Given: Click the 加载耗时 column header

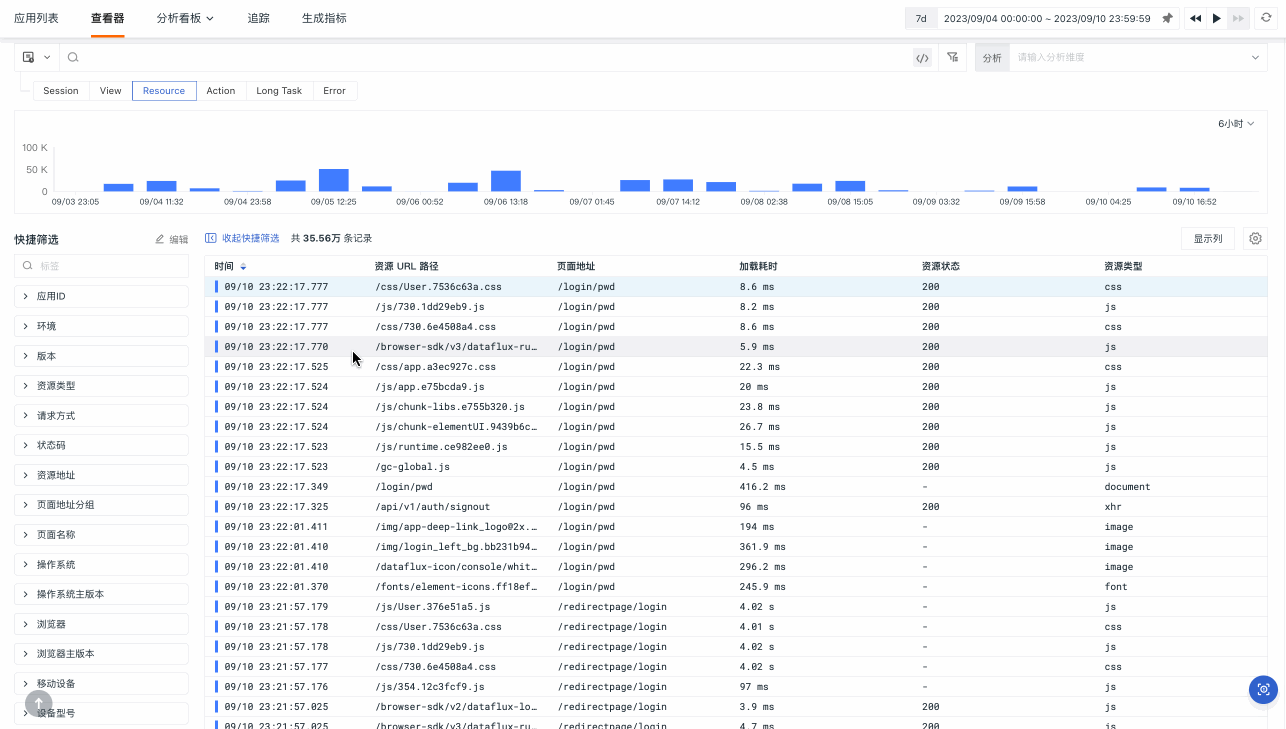Looking at the screenshot, I should coord(758,267).
